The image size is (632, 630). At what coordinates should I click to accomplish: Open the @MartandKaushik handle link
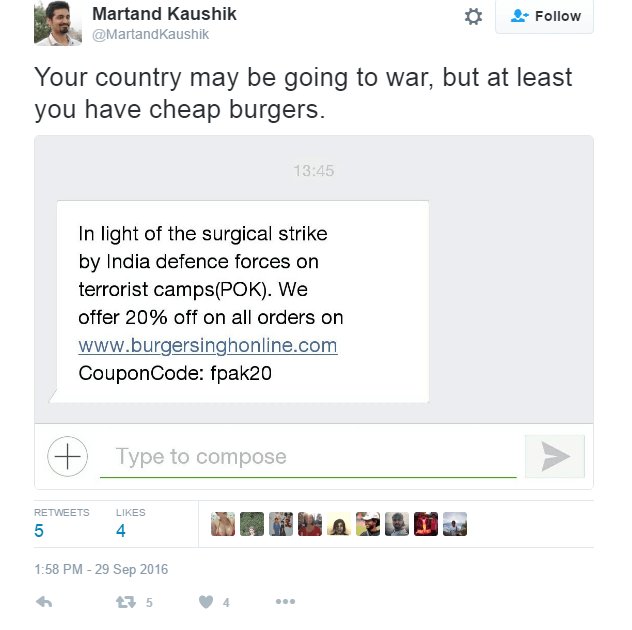[x=150, y=35]
